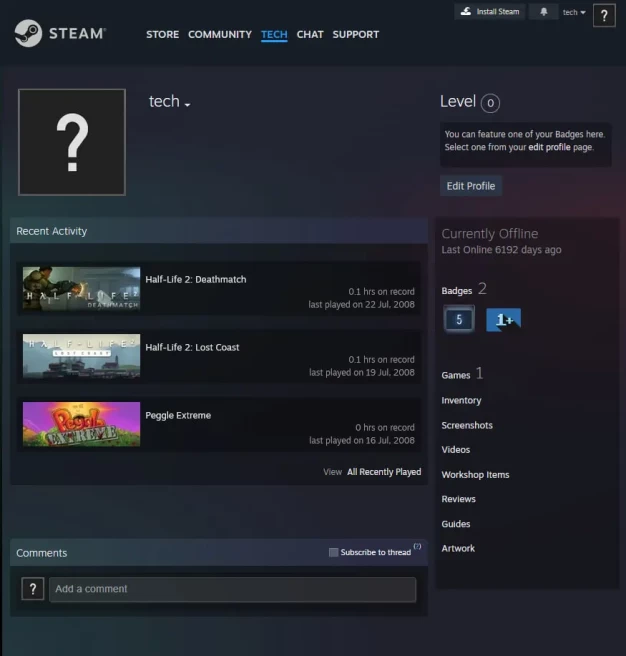Click the Recent Activity header
Image resolution: width=626 pixels, height=656 pixels.
click(219, 231)
